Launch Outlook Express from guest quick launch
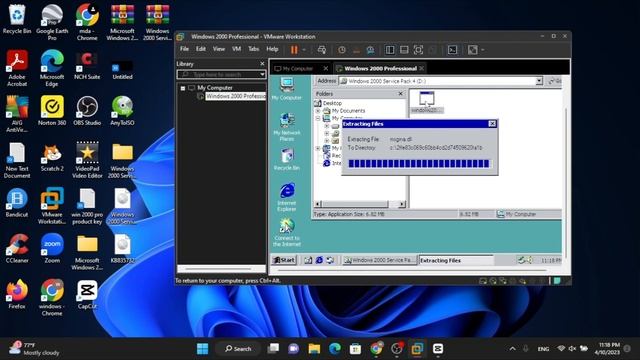Image resolution: width=640 pixels, height=360 pixels. tap(330, 260)
